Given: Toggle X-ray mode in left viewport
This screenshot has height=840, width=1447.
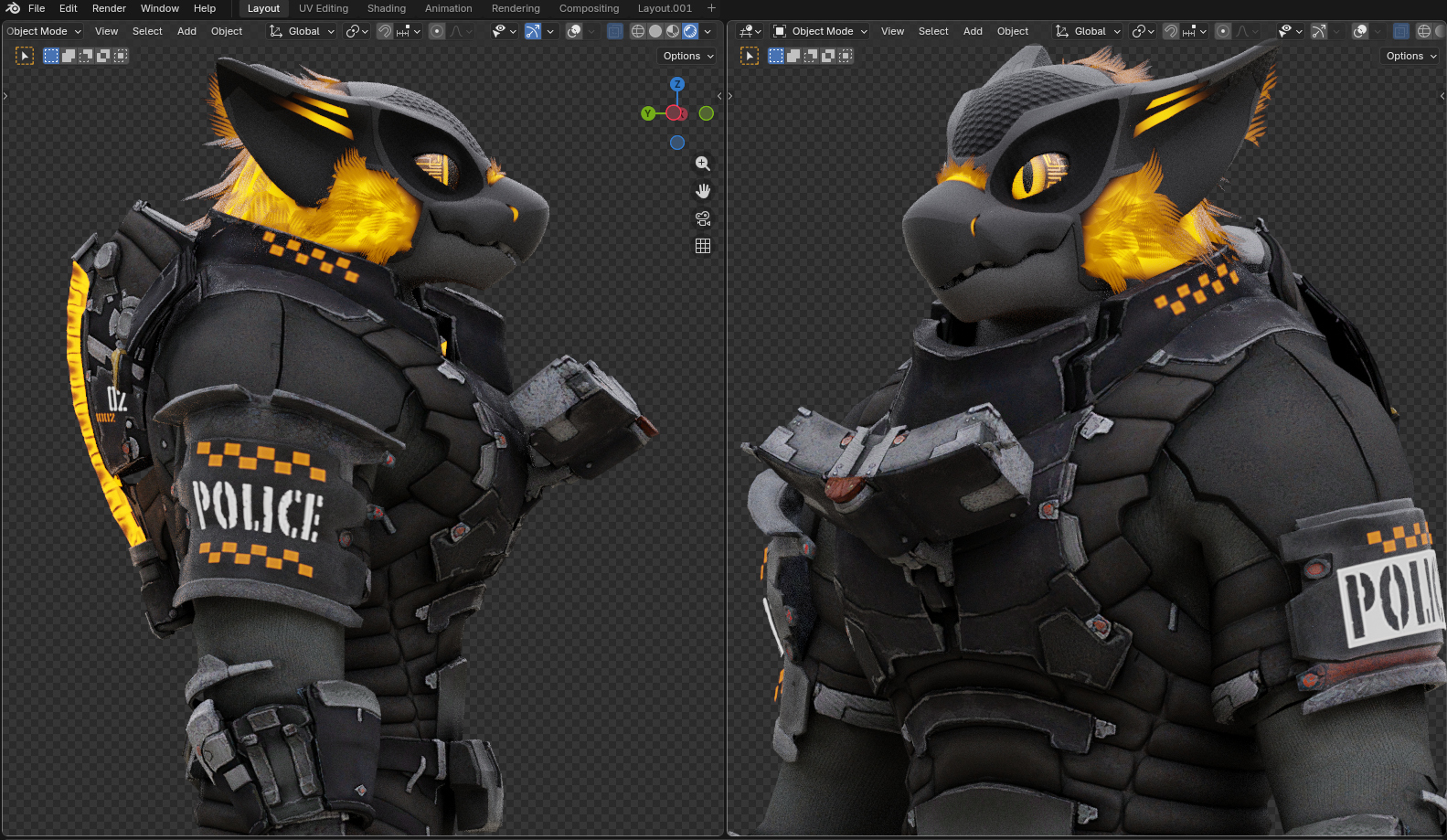Looking at the screenshot, I should (615, 31).
